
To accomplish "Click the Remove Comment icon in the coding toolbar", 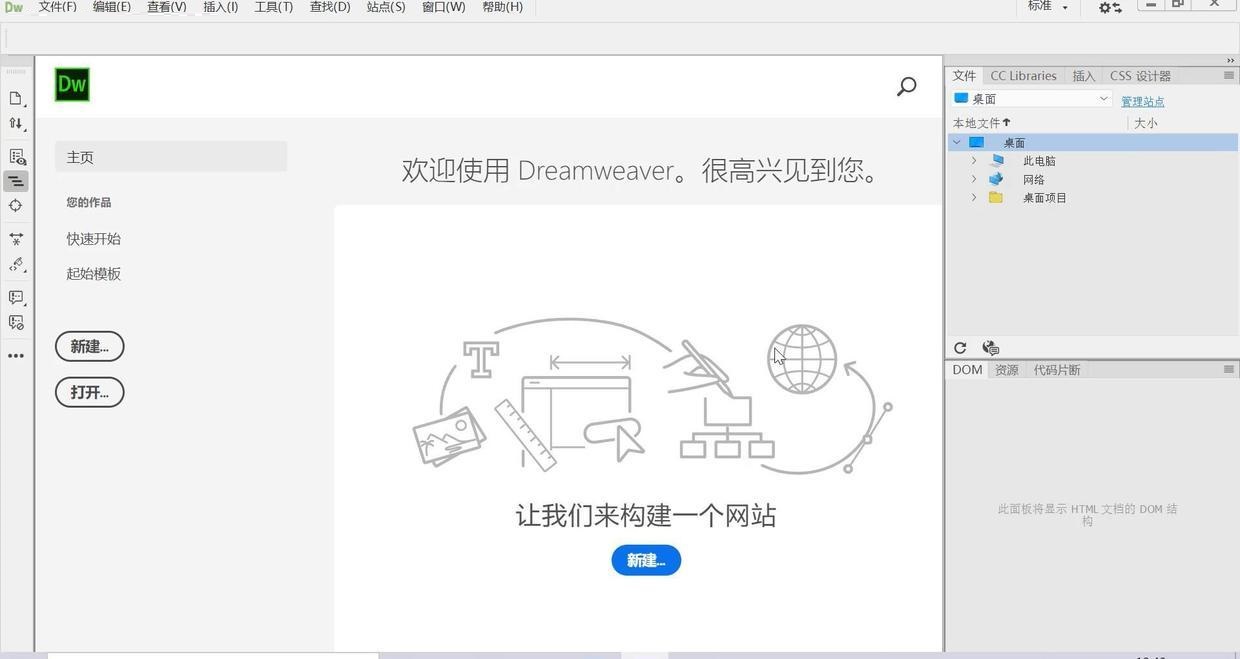I will click(x=16, y=322).
